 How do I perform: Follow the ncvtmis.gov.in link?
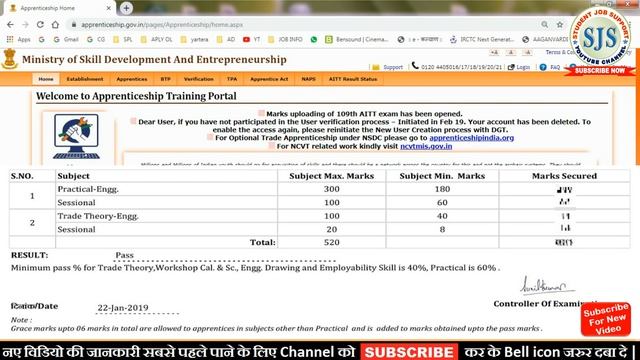click(426, 146)
